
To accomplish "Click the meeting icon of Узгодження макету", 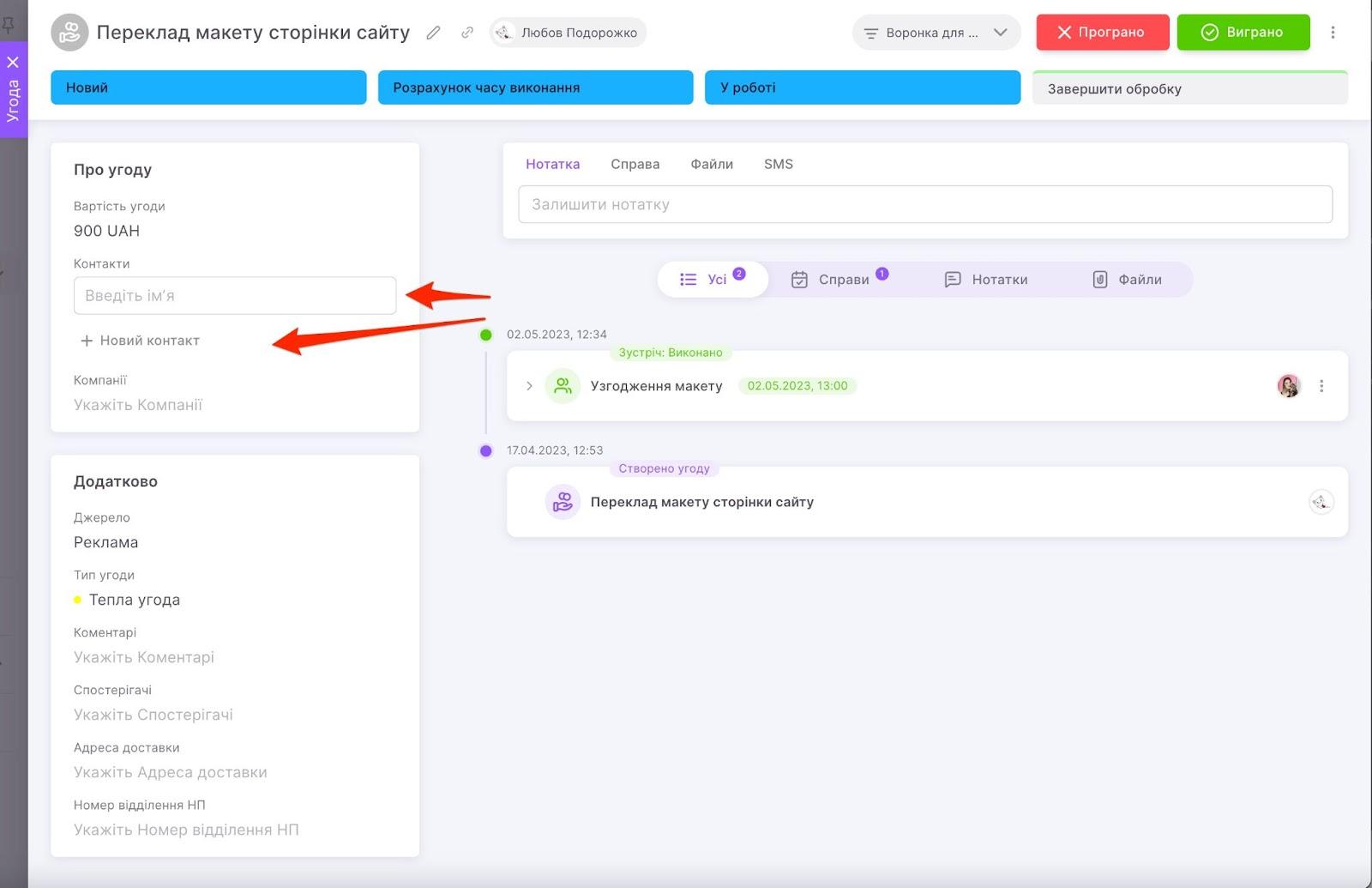I will coord(563,386).
